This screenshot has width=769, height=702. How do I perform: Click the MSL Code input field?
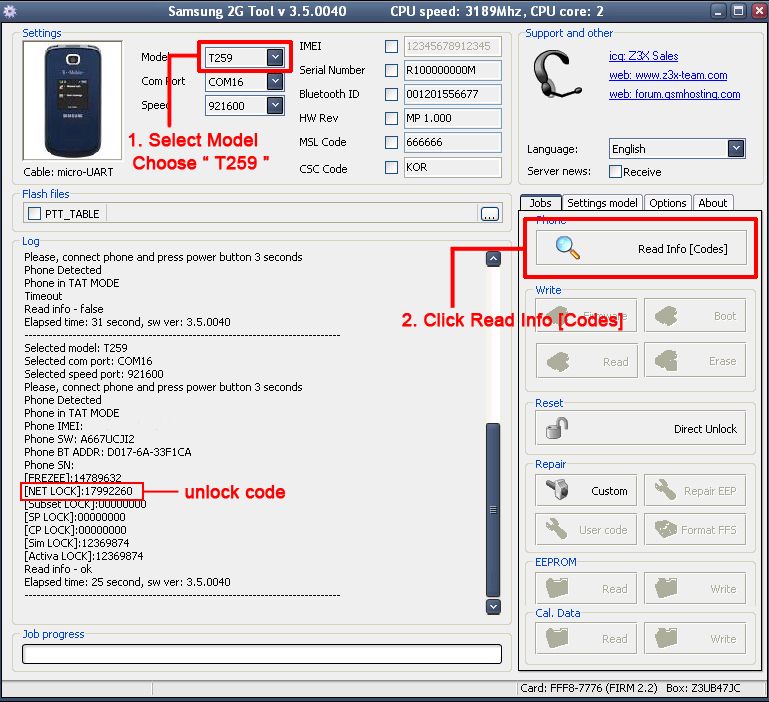coord(452,143)
